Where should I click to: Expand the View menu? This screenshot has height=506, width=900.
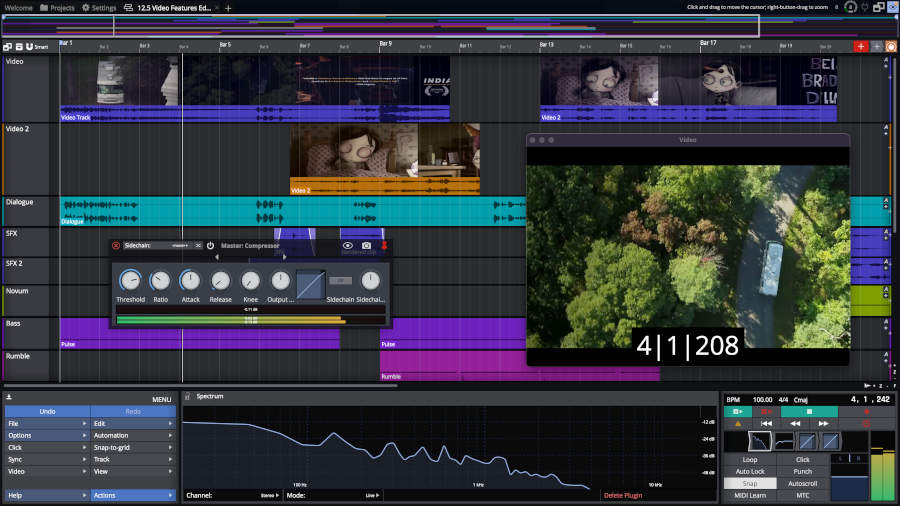pyautogui.click(x=133, y=472)
